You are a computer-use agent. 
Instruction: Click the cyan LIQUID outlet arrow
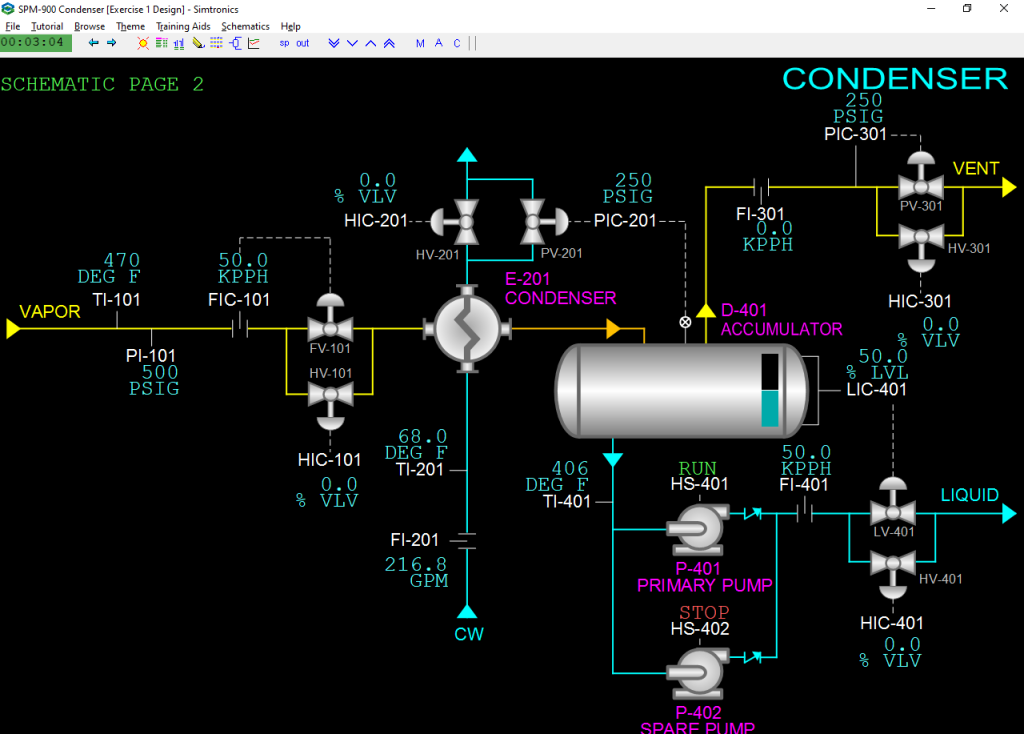[1009, 514]
